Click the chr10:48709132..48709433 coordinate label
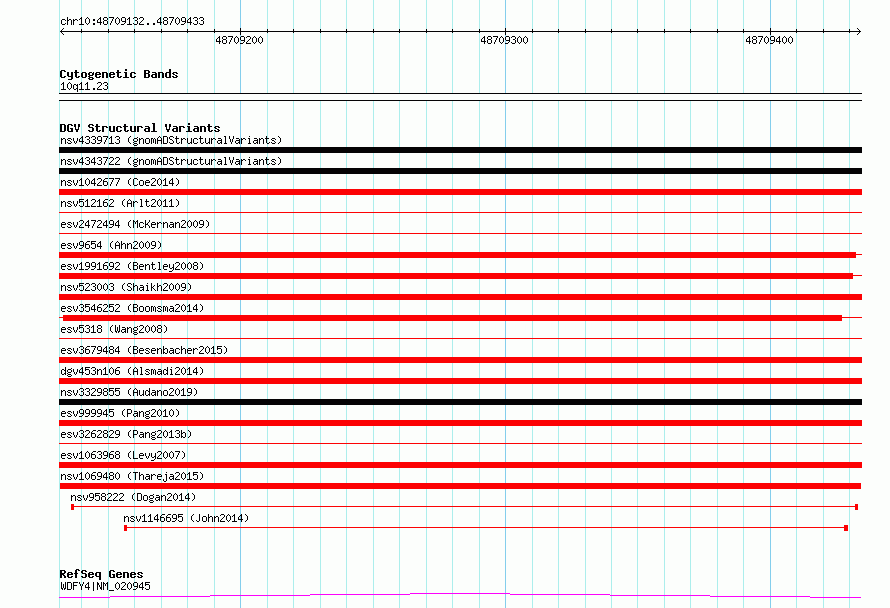 (132, 21)
